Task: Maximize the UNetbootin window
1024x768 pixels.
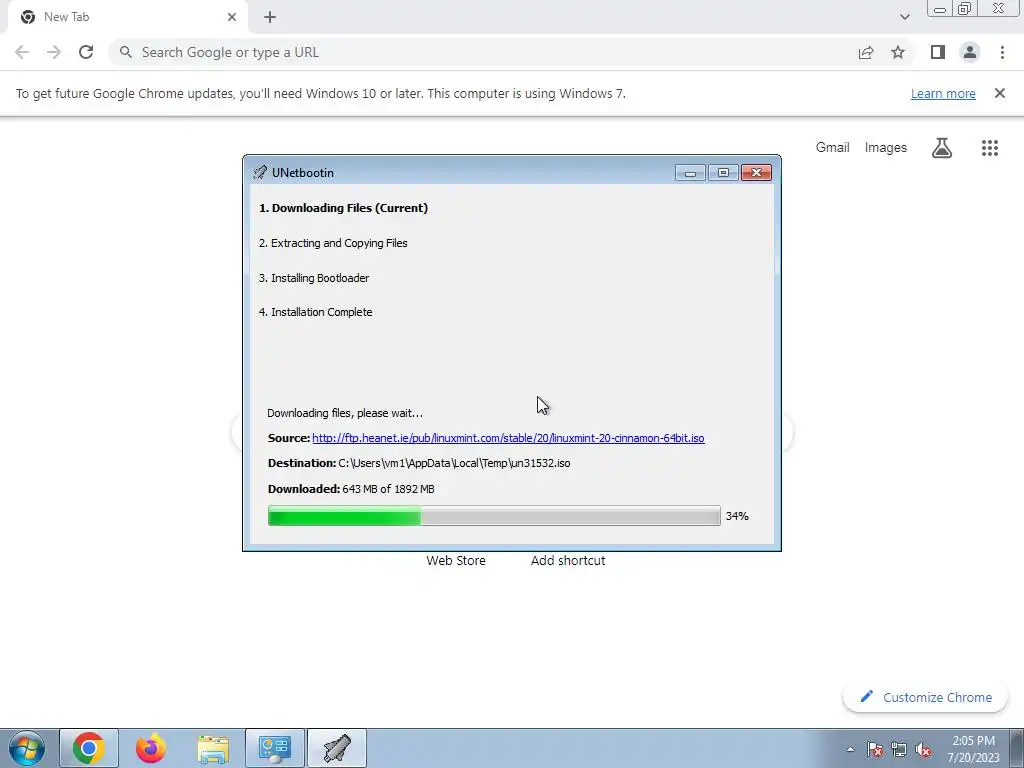Action: [x=723, y=172]
